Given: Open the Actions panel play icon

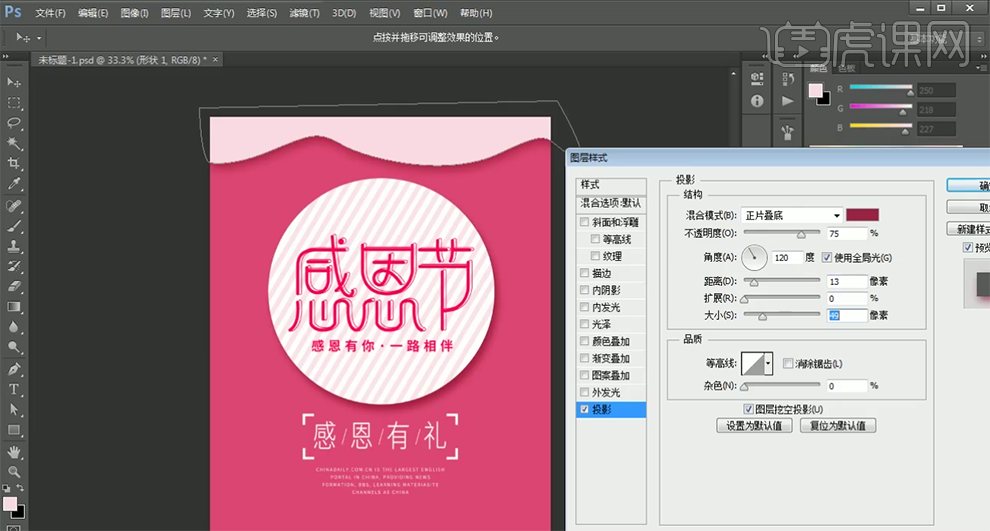Looking at the screenshot, I should click(x=788, y=101).
